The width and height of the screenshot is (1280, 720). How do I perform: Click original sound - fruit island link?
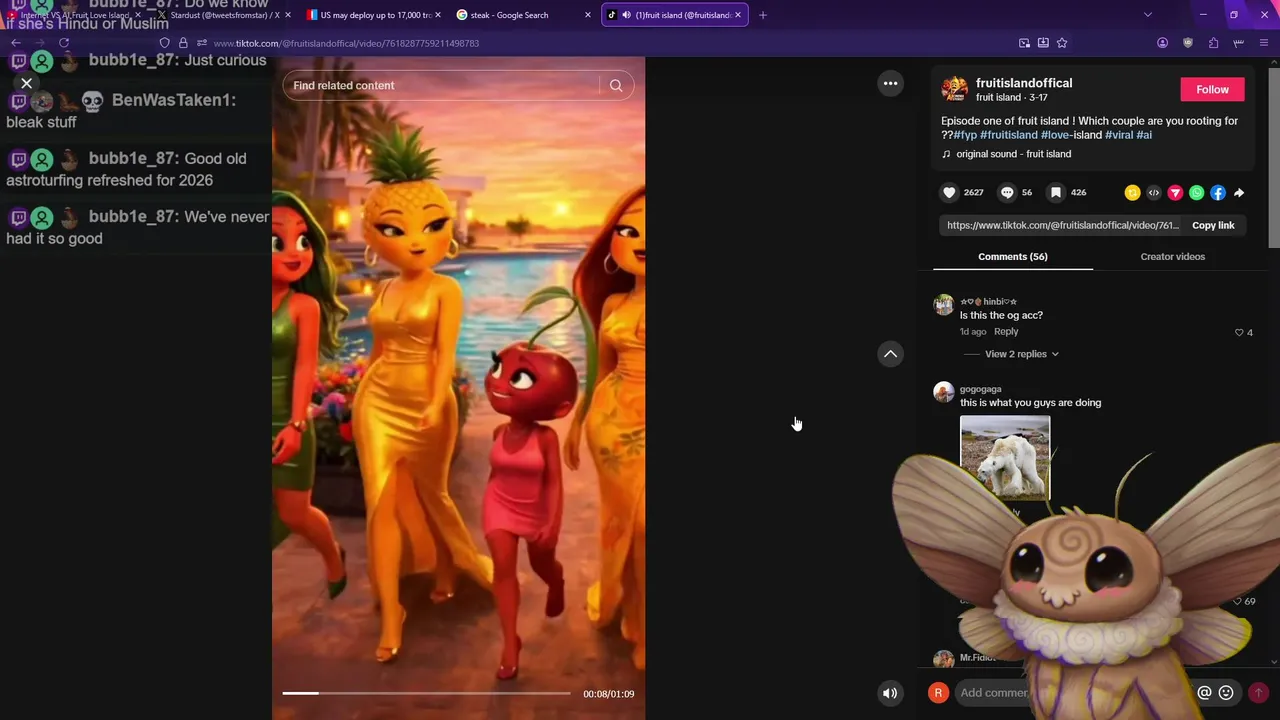point(1013,154)
